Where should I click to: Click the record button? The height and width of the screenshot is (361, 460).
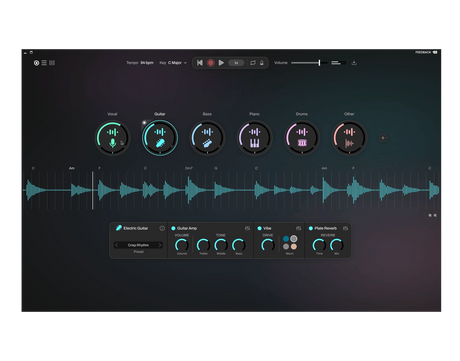point(210,63)
